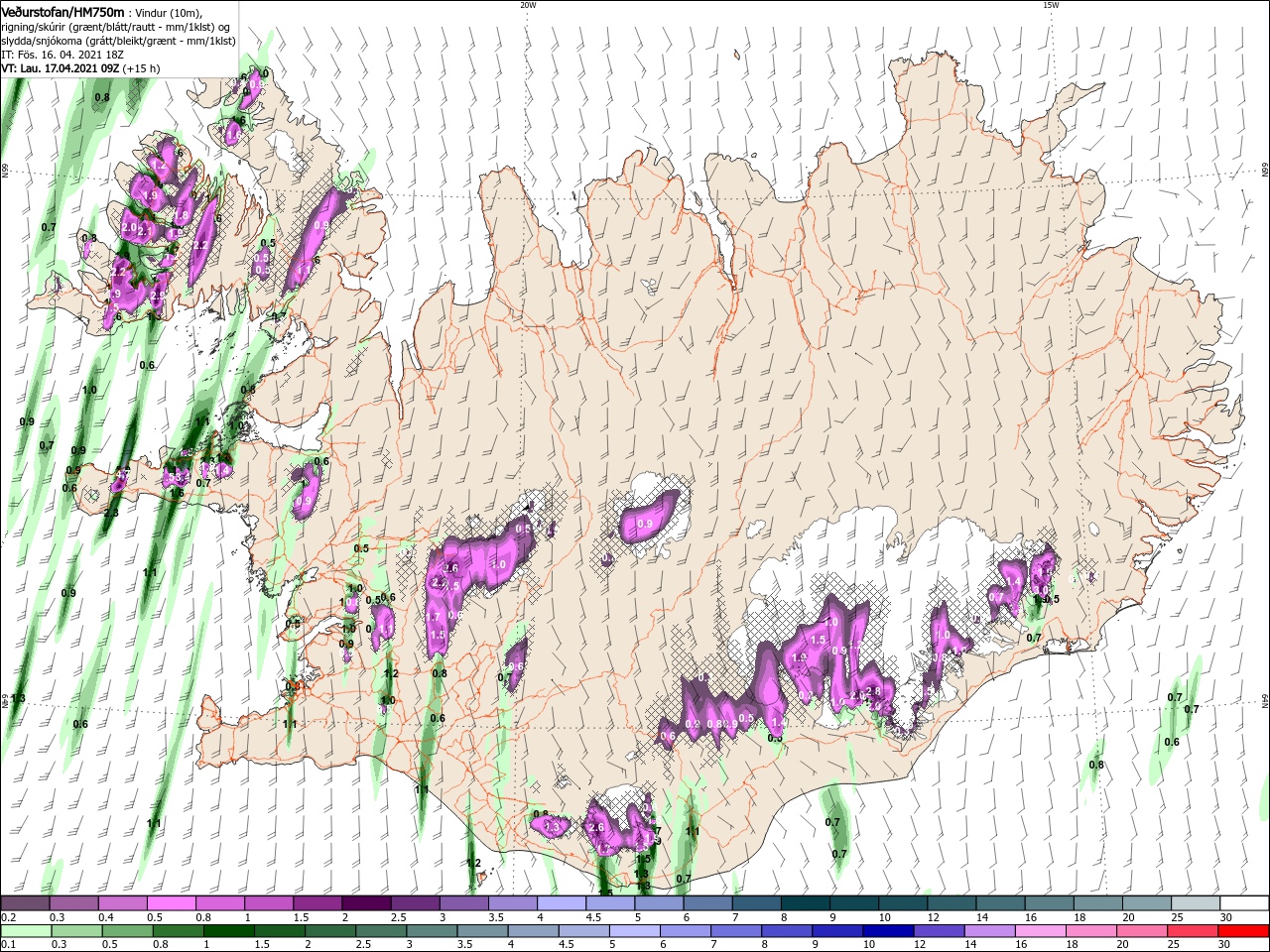Screen dimensions: 1270x952
Task: Click the '0.1' label on rain scale
Action: 8,945
